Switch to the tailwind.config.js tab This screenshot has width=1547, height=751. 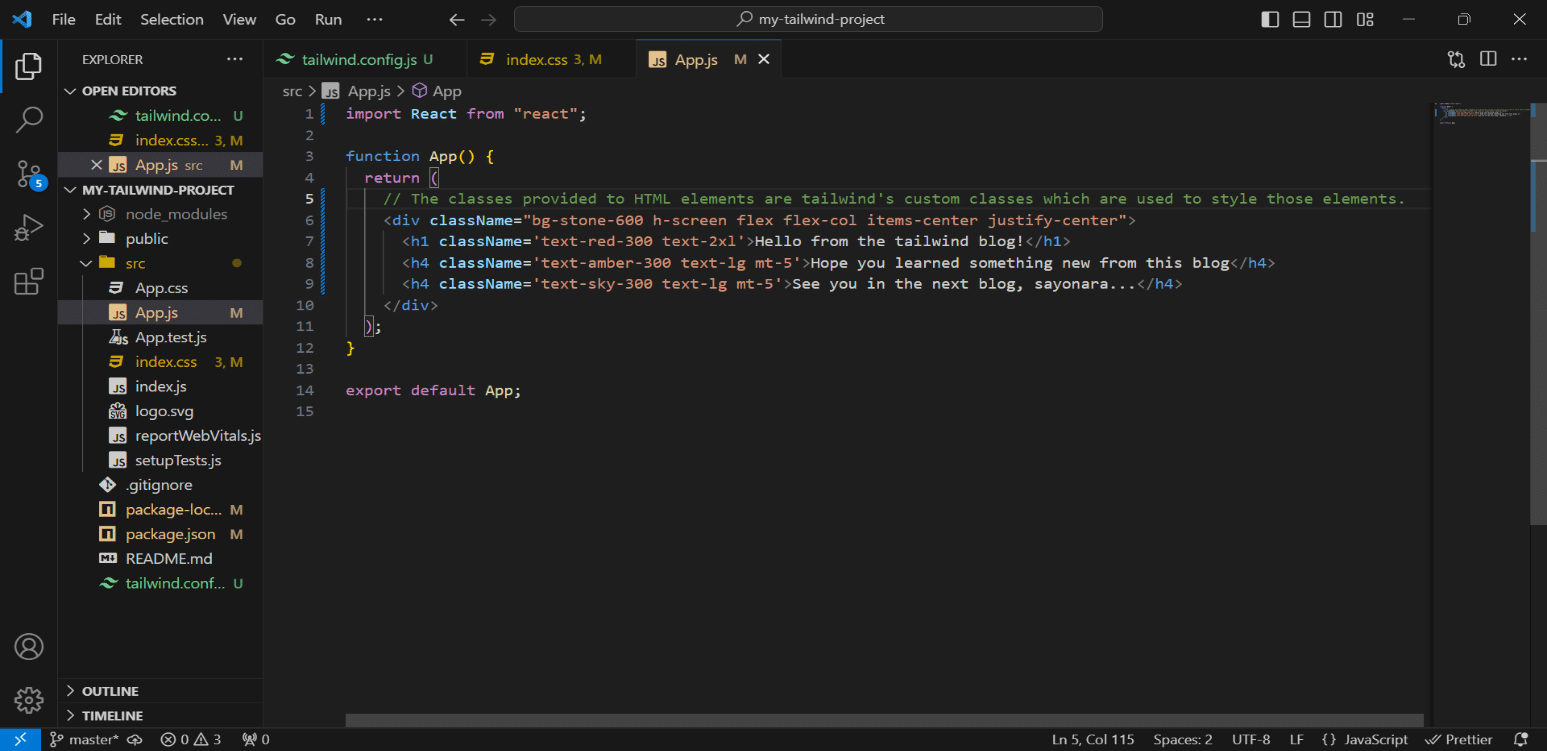click(x=358, y=60)
